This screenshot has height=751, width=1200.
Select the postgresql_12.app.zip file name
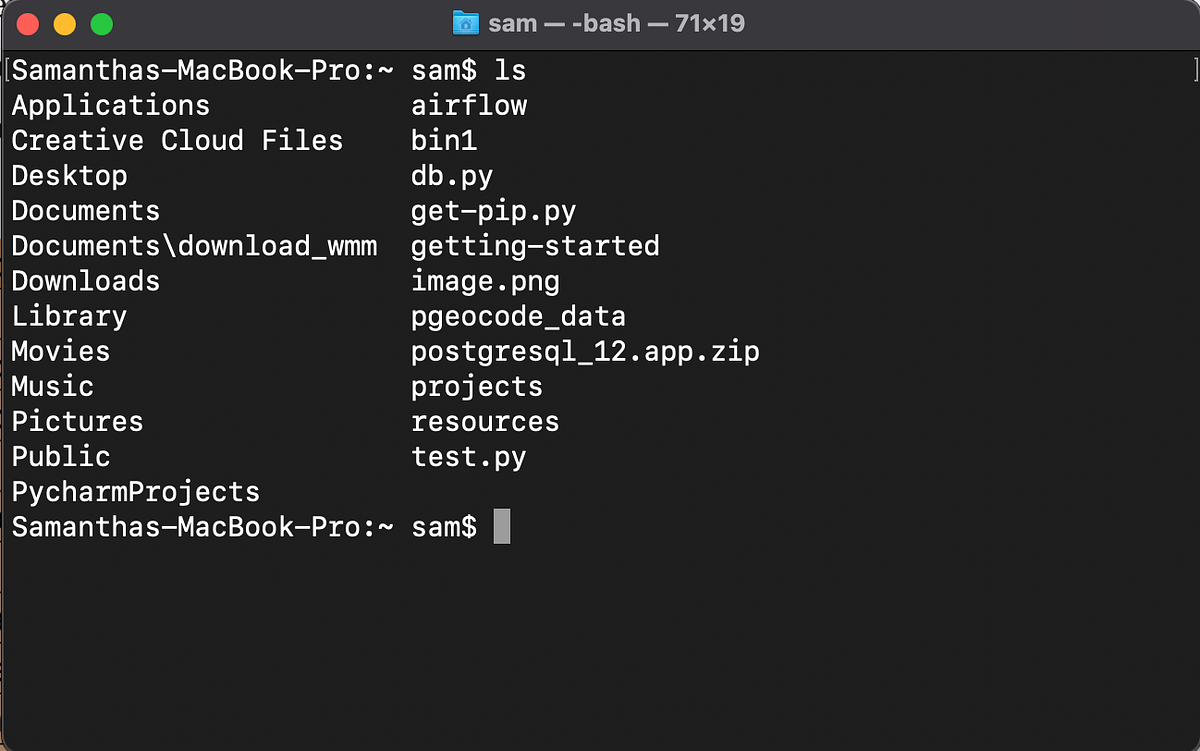pos(585,351)
